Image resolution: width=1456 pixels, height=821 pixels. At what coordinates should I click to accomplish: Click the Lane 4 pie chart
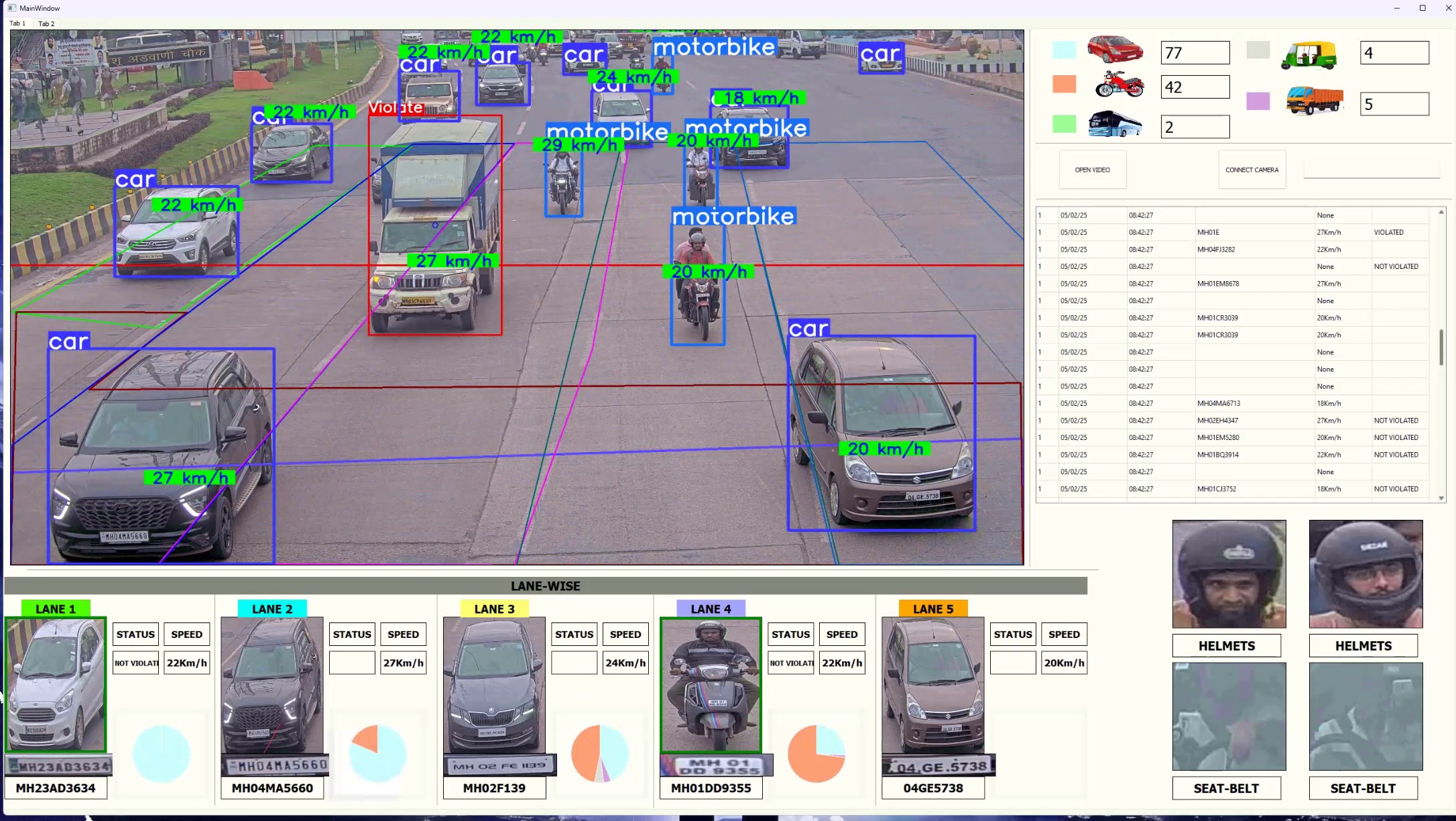point(816,753)
